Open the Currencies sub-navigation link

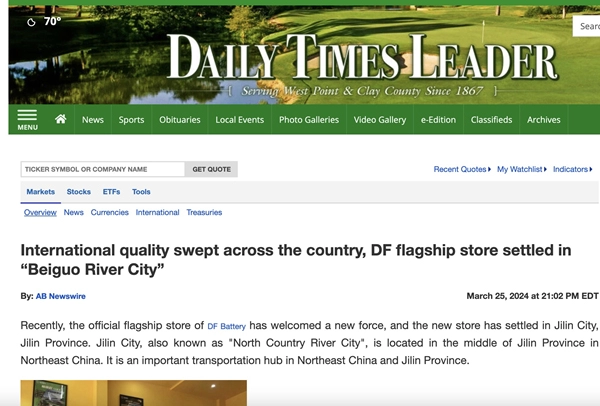[x=109, y=213]
